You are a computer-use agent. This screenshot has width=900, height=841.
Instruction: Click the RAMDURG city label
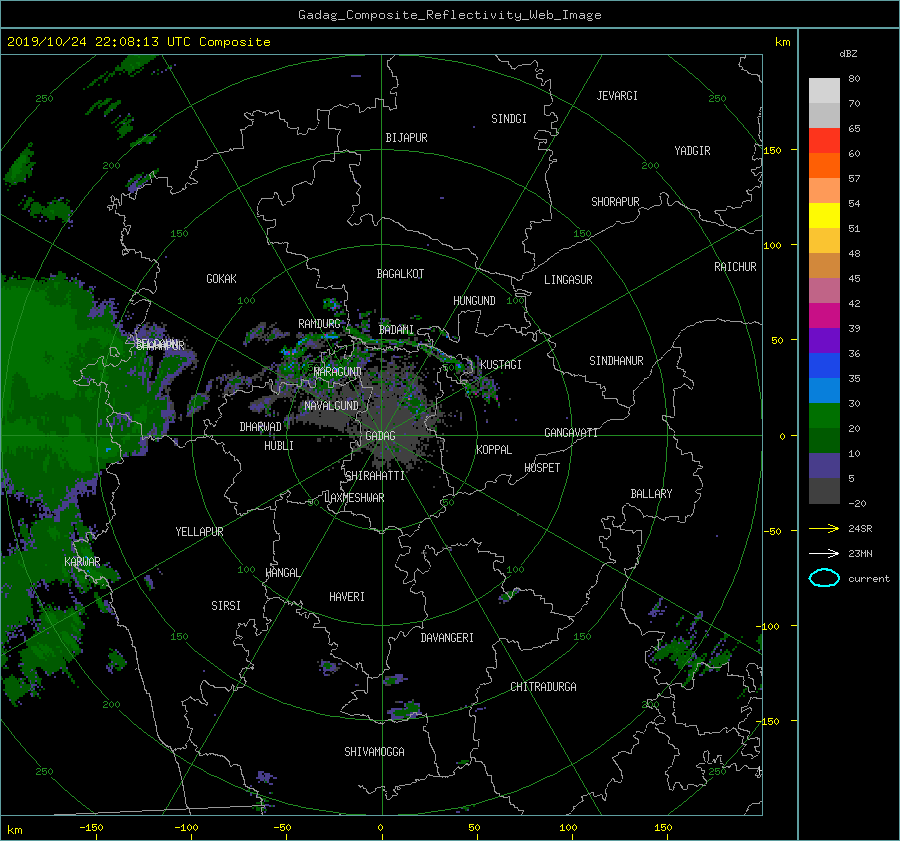[x=319, y=324]
